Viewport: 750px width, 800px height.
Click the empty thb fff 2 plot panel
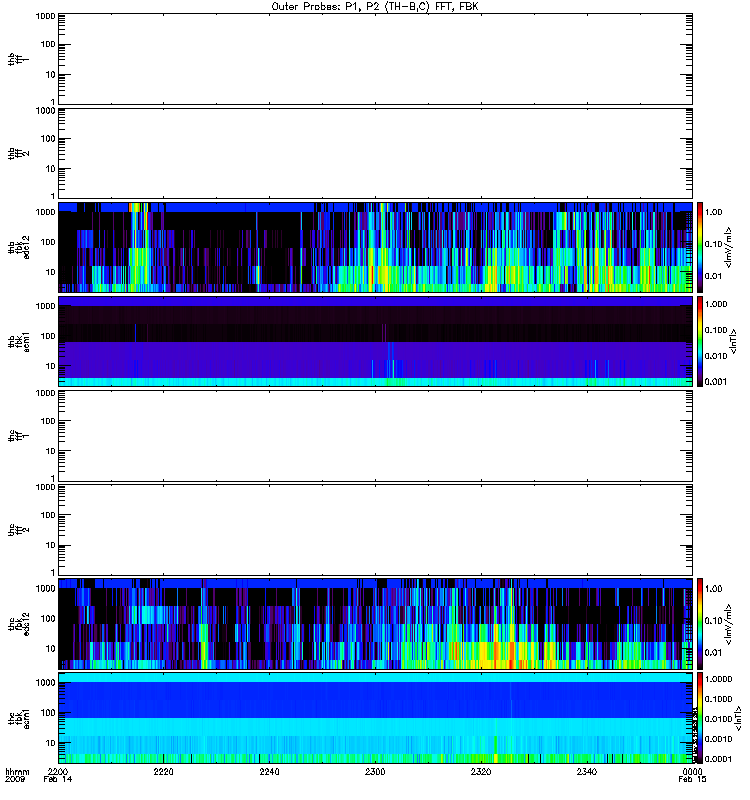tap(375, 154)
